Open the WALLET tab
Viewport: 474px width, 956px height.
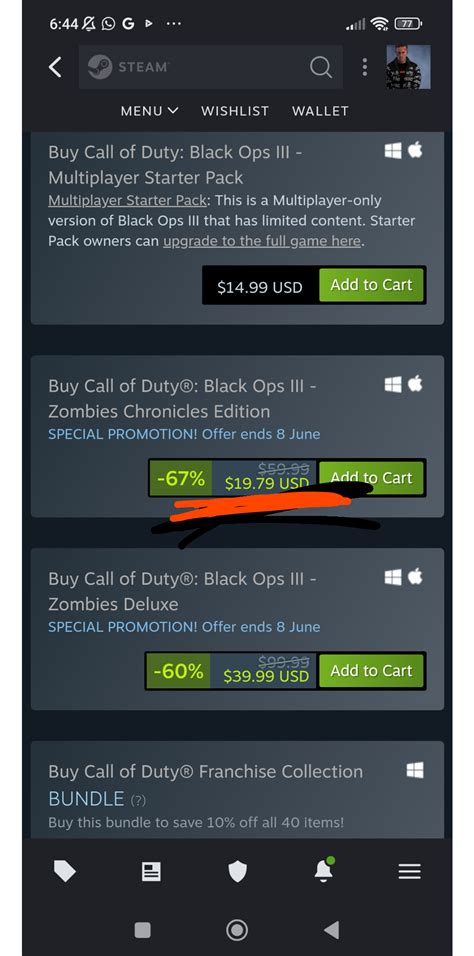tap(320, 111)
